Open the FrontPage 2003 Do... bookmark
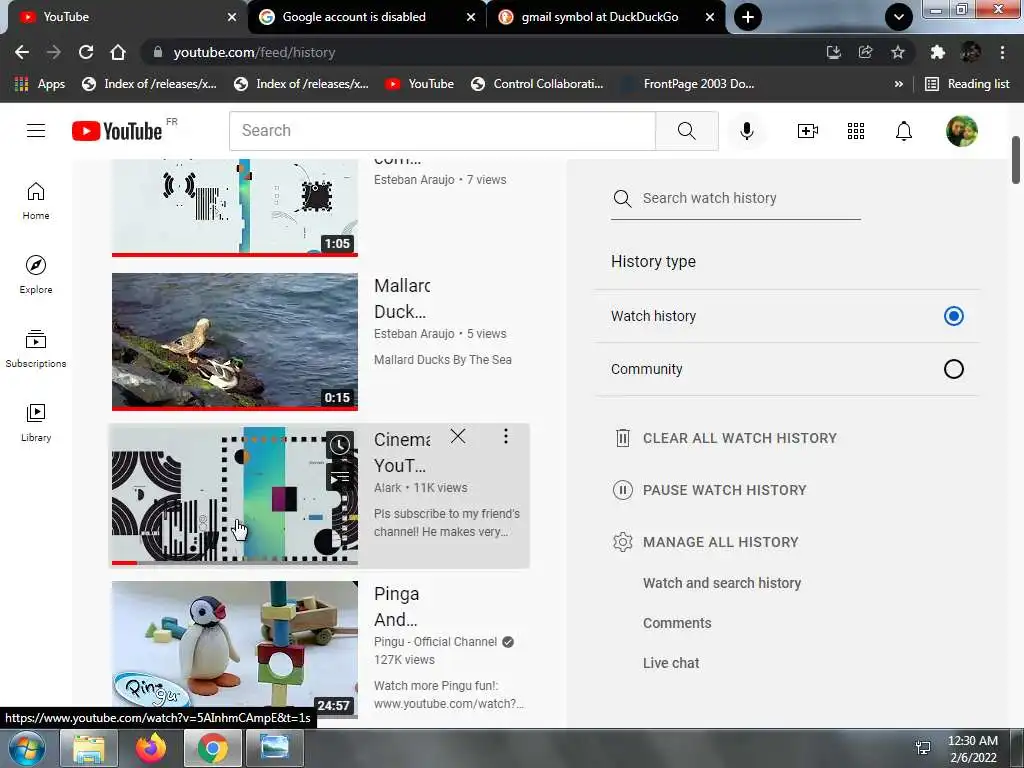The width and height of the screenshot is (1024, 768). 688,84
